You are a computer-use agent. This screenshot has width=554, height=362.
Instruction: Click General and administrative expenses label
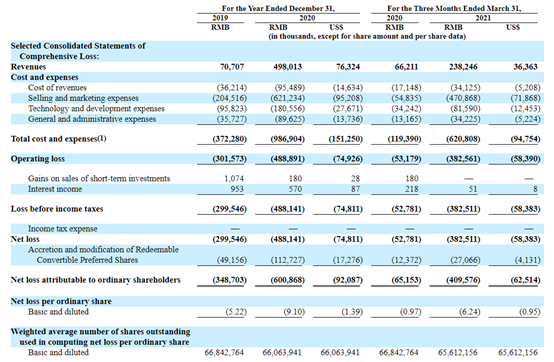coord(92,119)
